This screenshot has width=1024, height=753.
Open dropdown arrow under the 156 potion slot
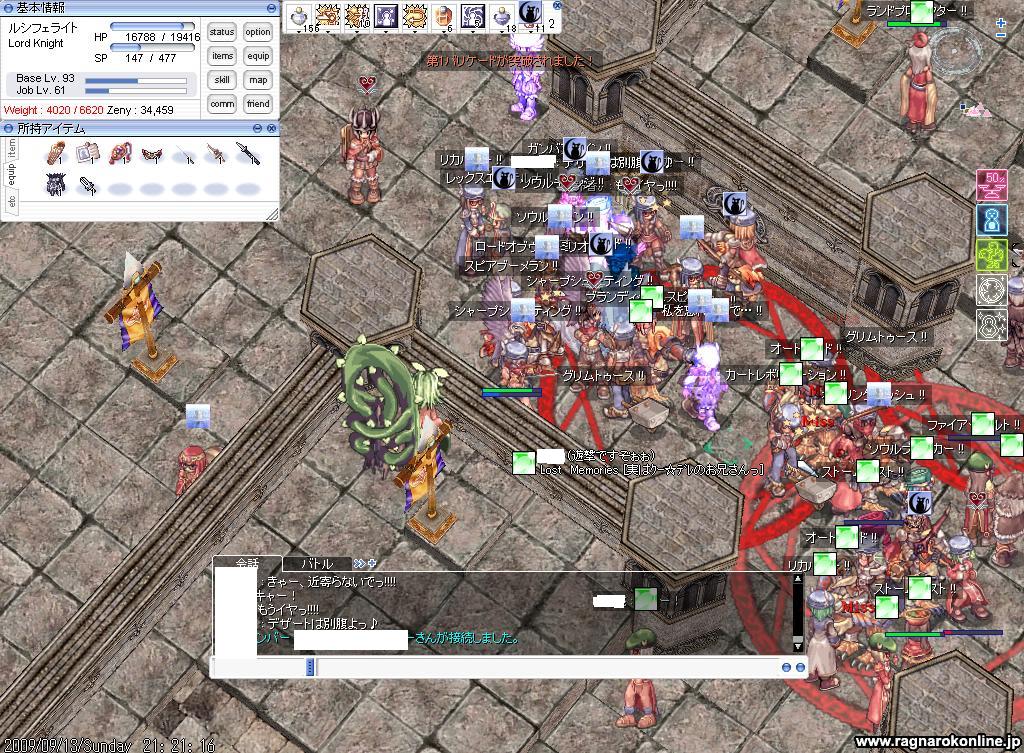(300, 31)
